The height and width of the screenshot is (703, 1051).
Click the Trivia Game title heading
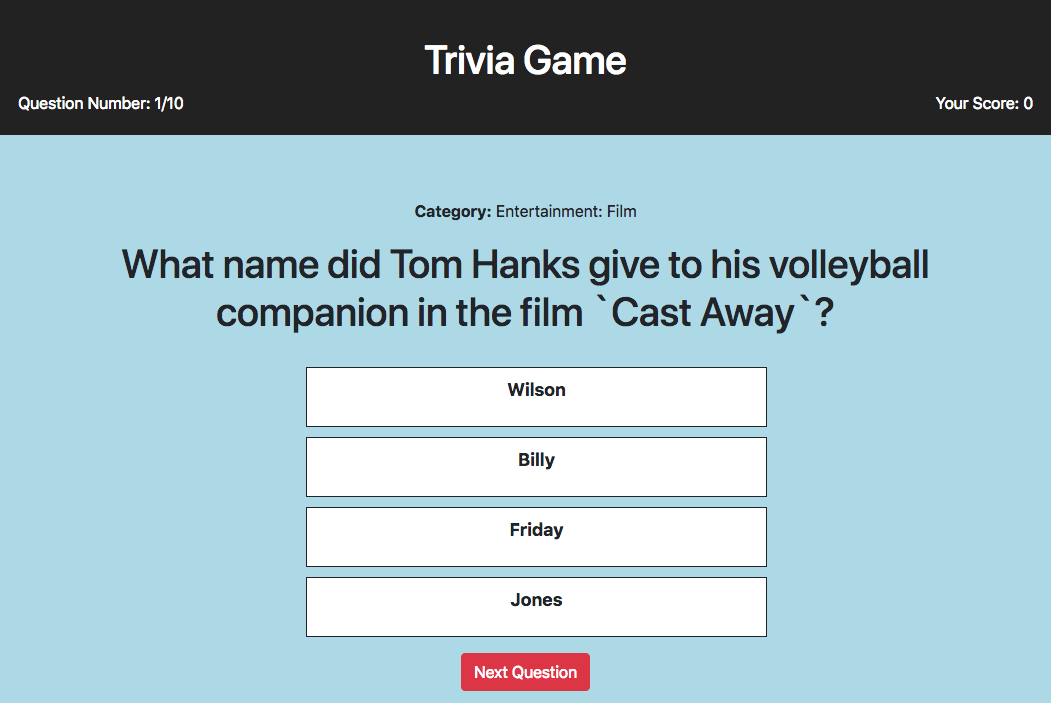[525, 60]
